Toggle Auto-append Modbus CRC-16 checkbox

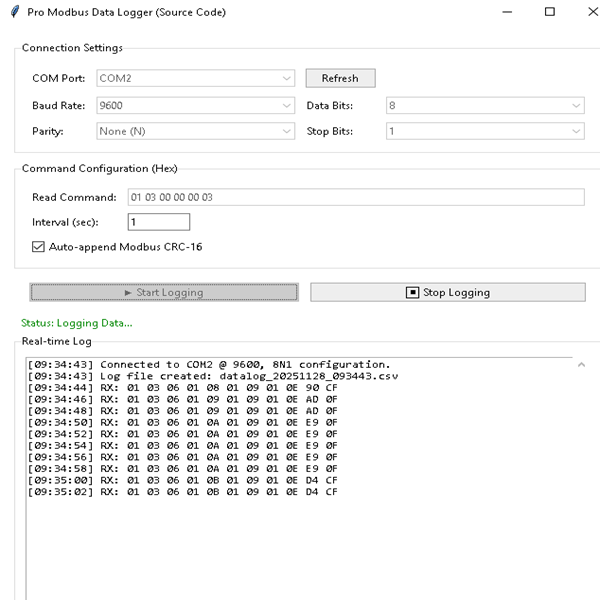click(38, 247)
